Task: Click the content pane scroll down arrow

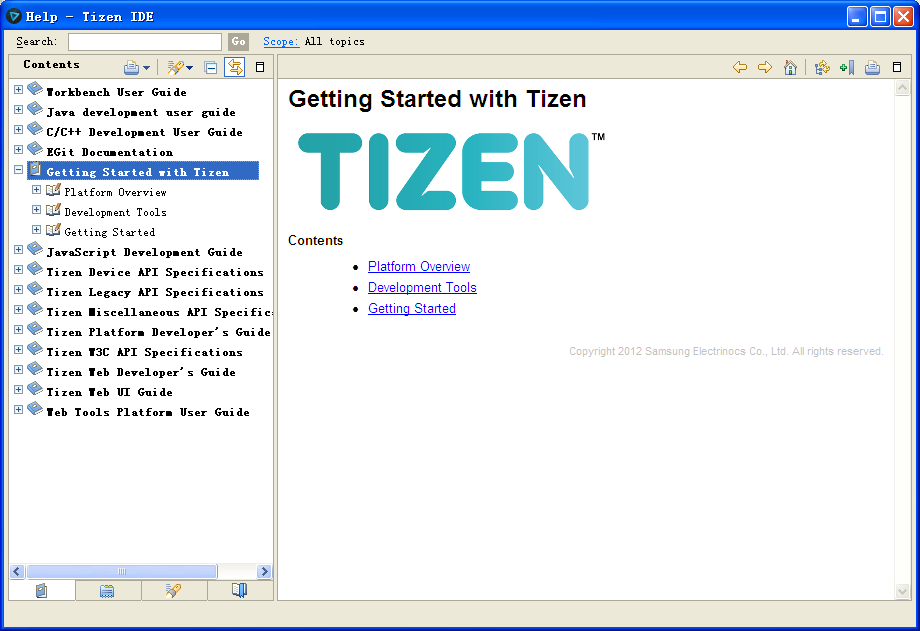Action: (902, 592)
